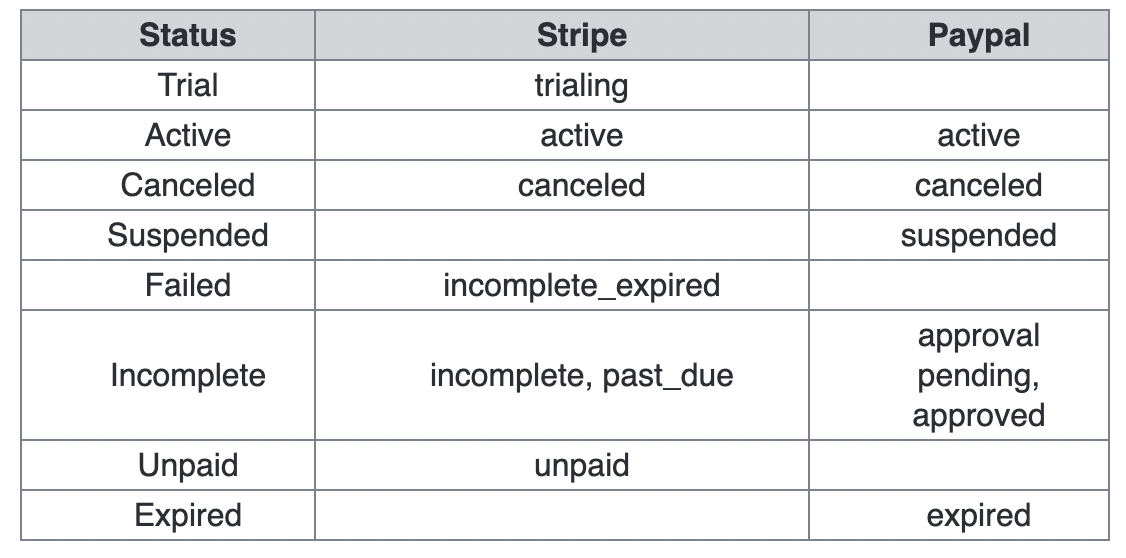This screenshot has width=1126, height=558.
Task: Click the Status column header
Action: [188, 36]
